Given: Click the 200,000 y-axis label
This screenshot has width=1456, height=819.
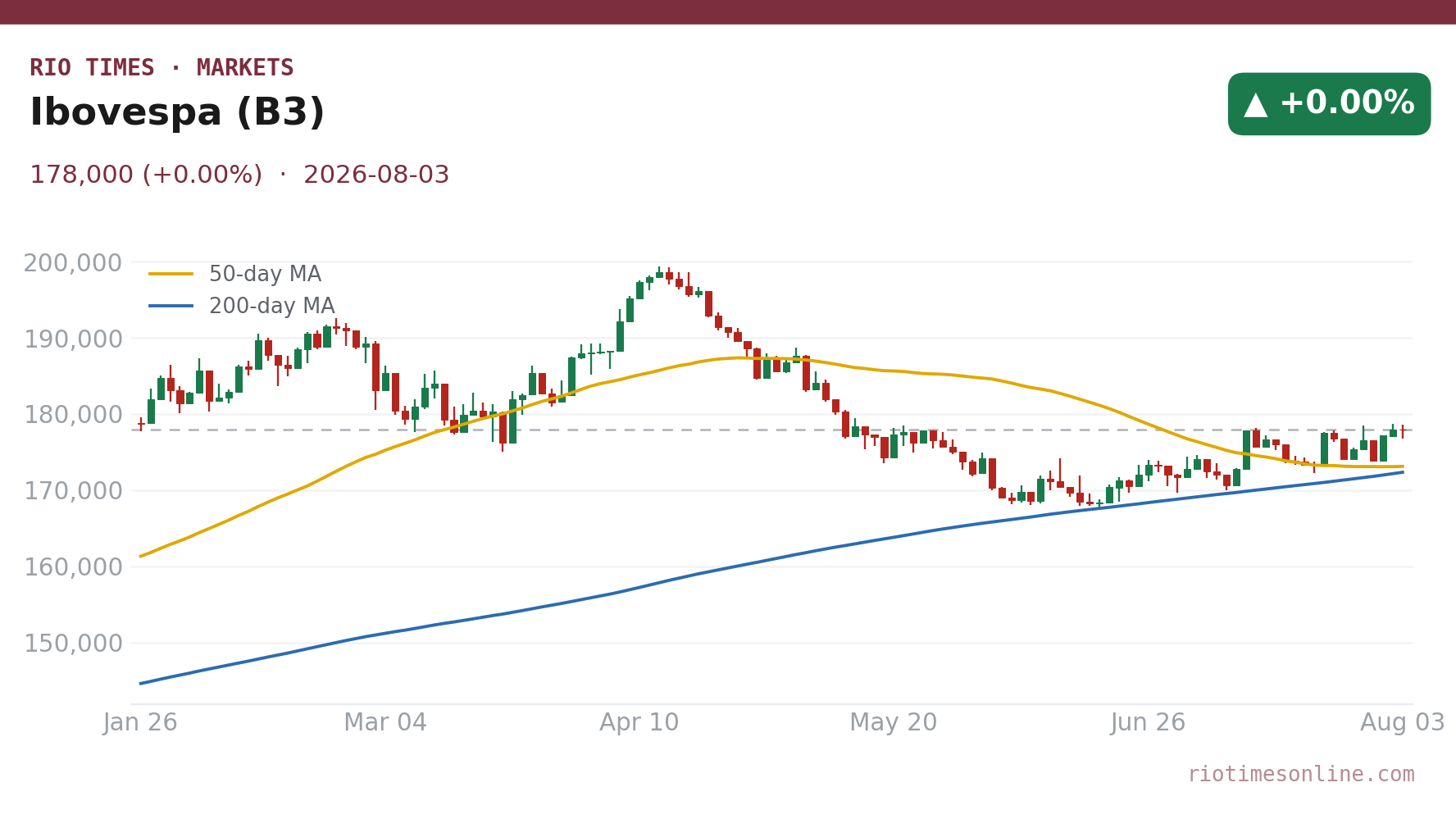Looking at the screenshot, I should pyautogui.click(x=73, y=263).
